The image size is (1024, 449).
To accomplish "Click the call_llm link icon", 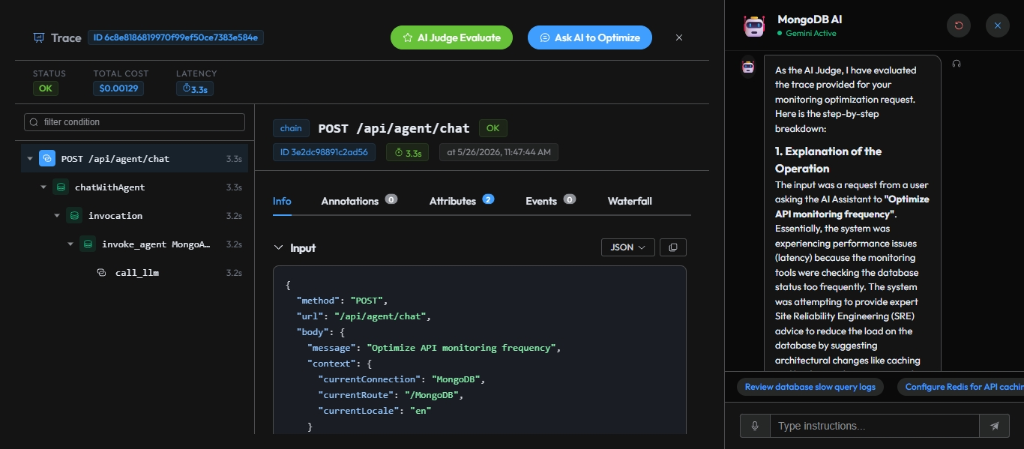I will coord(101,273).
